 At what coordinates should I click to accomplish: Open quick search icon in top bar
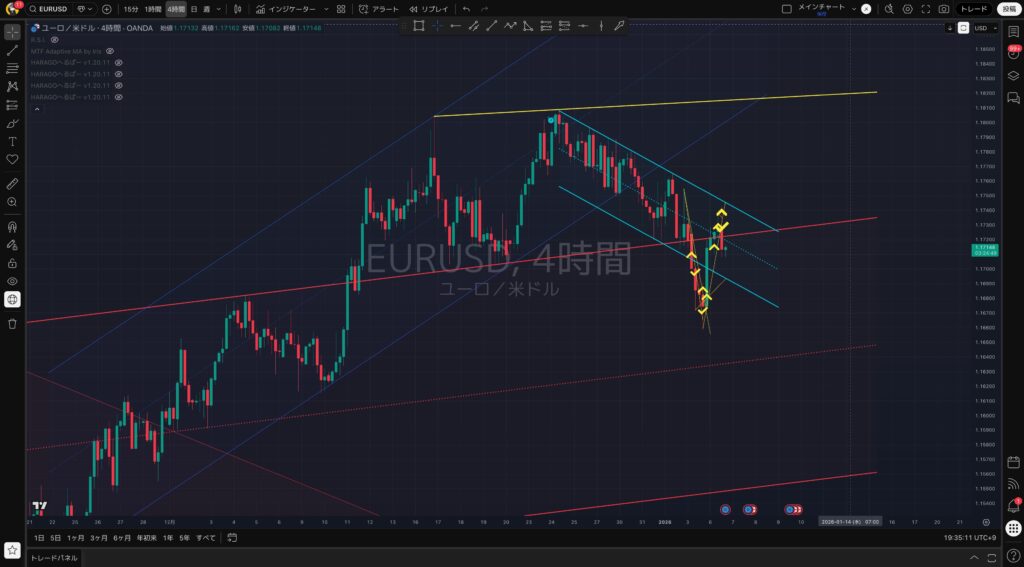click(889, 9)
